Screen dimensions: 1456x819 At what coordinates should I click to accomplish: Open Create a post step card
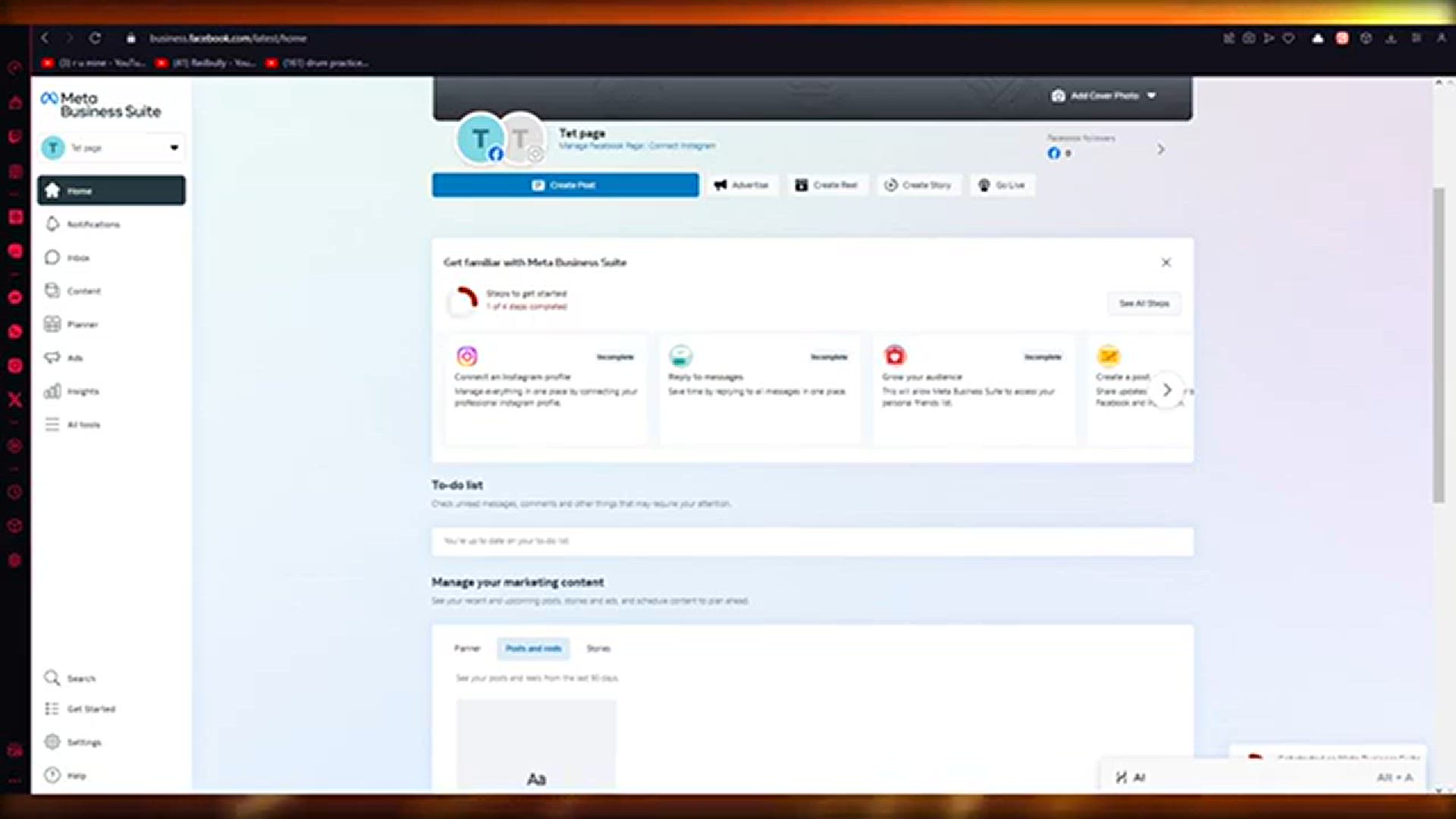1140,389
